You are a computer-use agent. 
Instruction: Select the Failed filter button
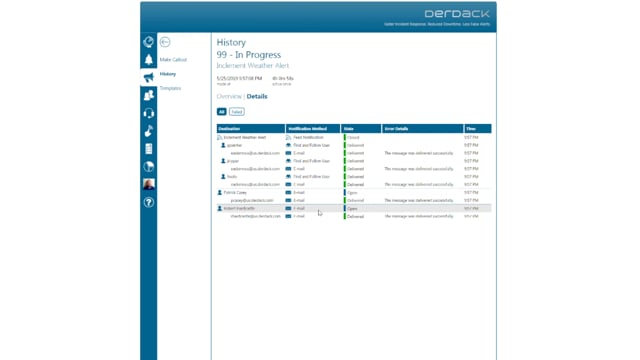coord(237,112)
